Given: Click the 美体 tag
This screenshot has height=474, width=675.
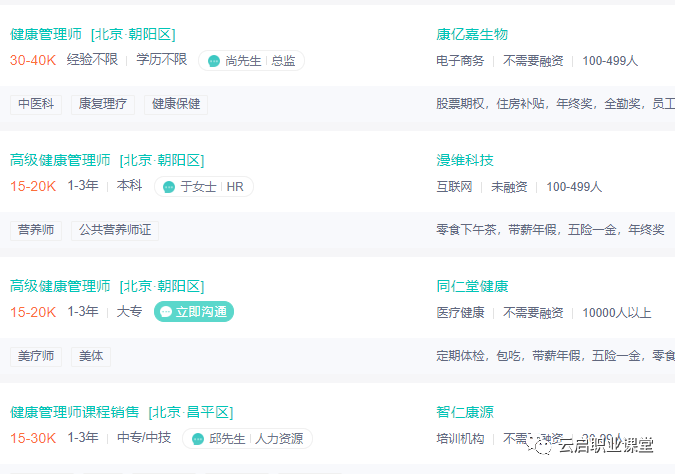Looking at the screenshot, I should coord(91,356).
